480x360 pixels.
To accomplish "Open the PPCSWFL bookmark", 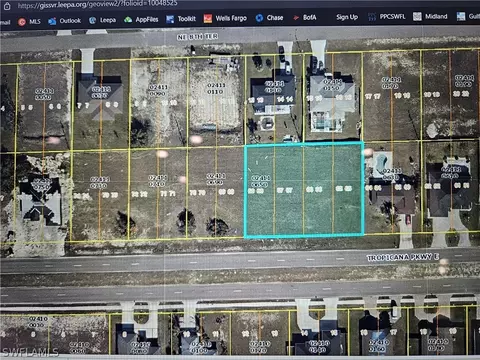I will [386, 16].
